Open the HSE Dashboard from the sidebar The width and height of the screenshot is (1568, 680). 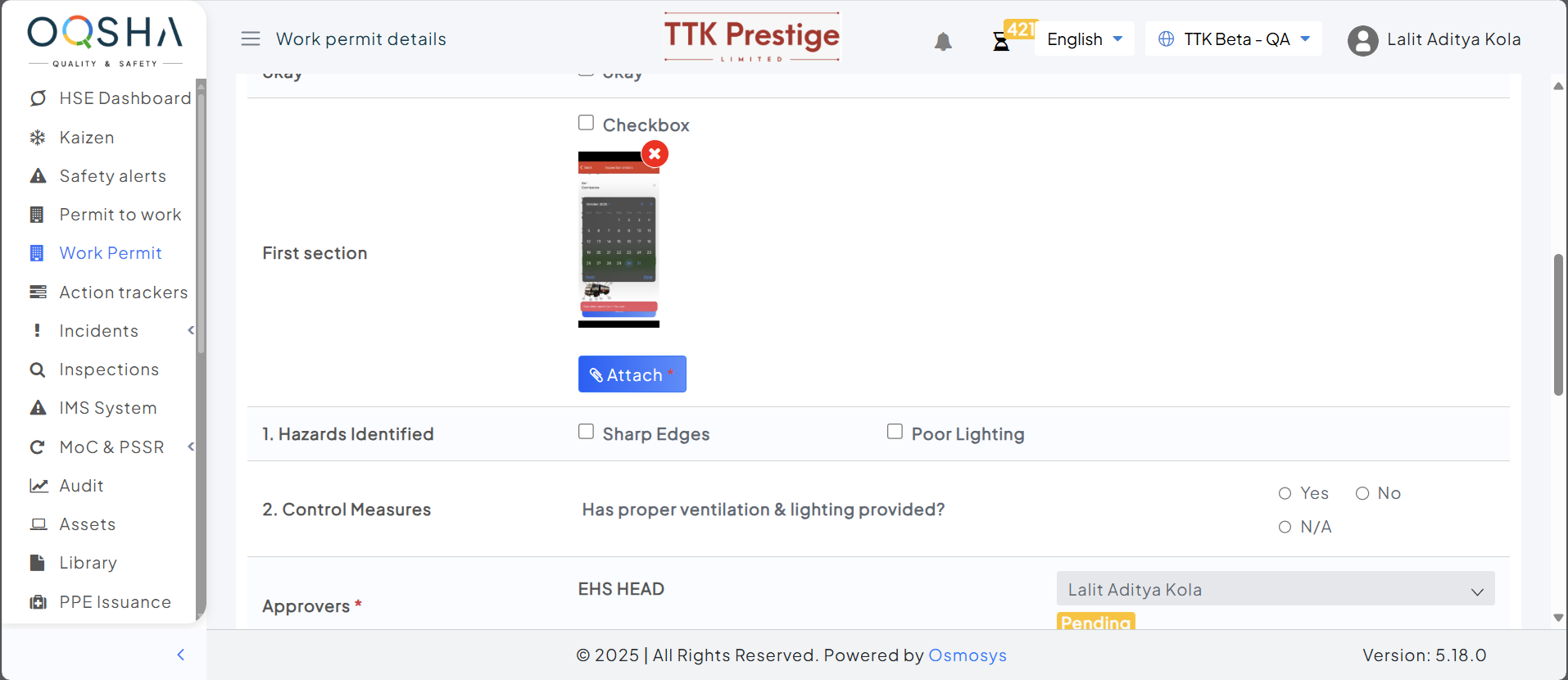coord(125,98)
